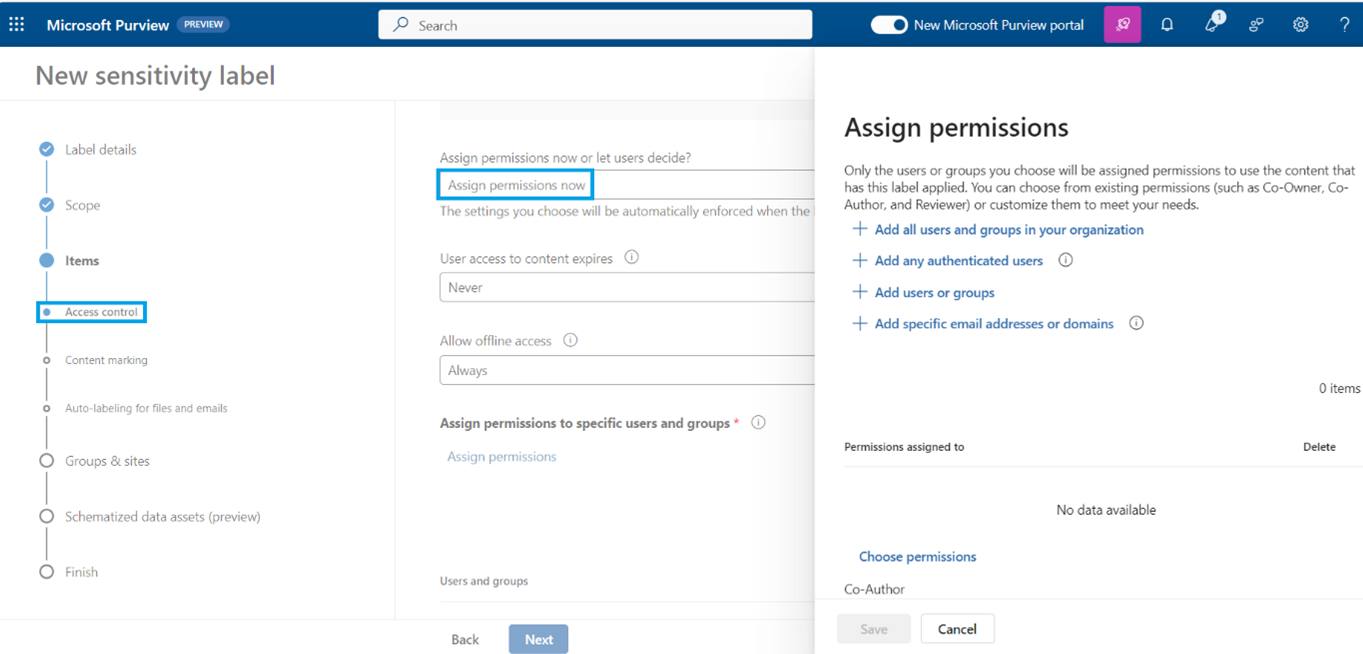Open the help question mark icon
The height and width of the screenshot is (654, 1363).
tap(1344, 24)
